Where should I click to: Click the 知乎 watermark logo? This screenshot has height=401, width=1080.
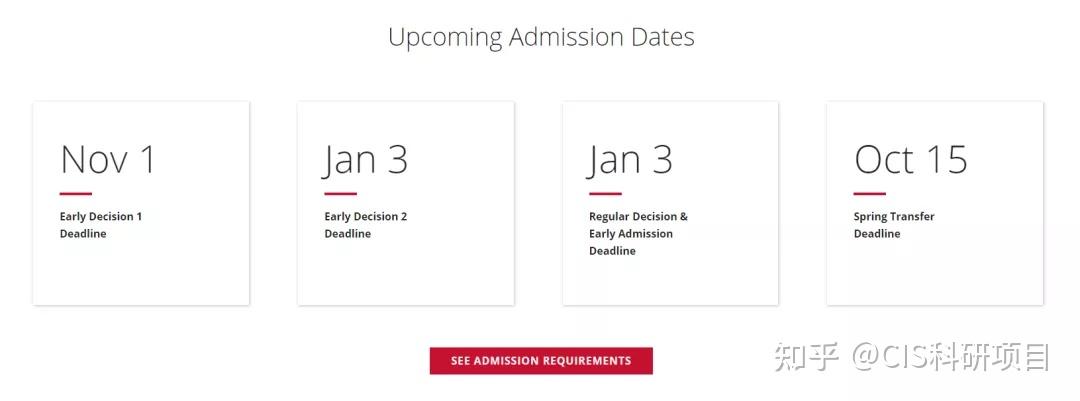click(x=808, y=357)
